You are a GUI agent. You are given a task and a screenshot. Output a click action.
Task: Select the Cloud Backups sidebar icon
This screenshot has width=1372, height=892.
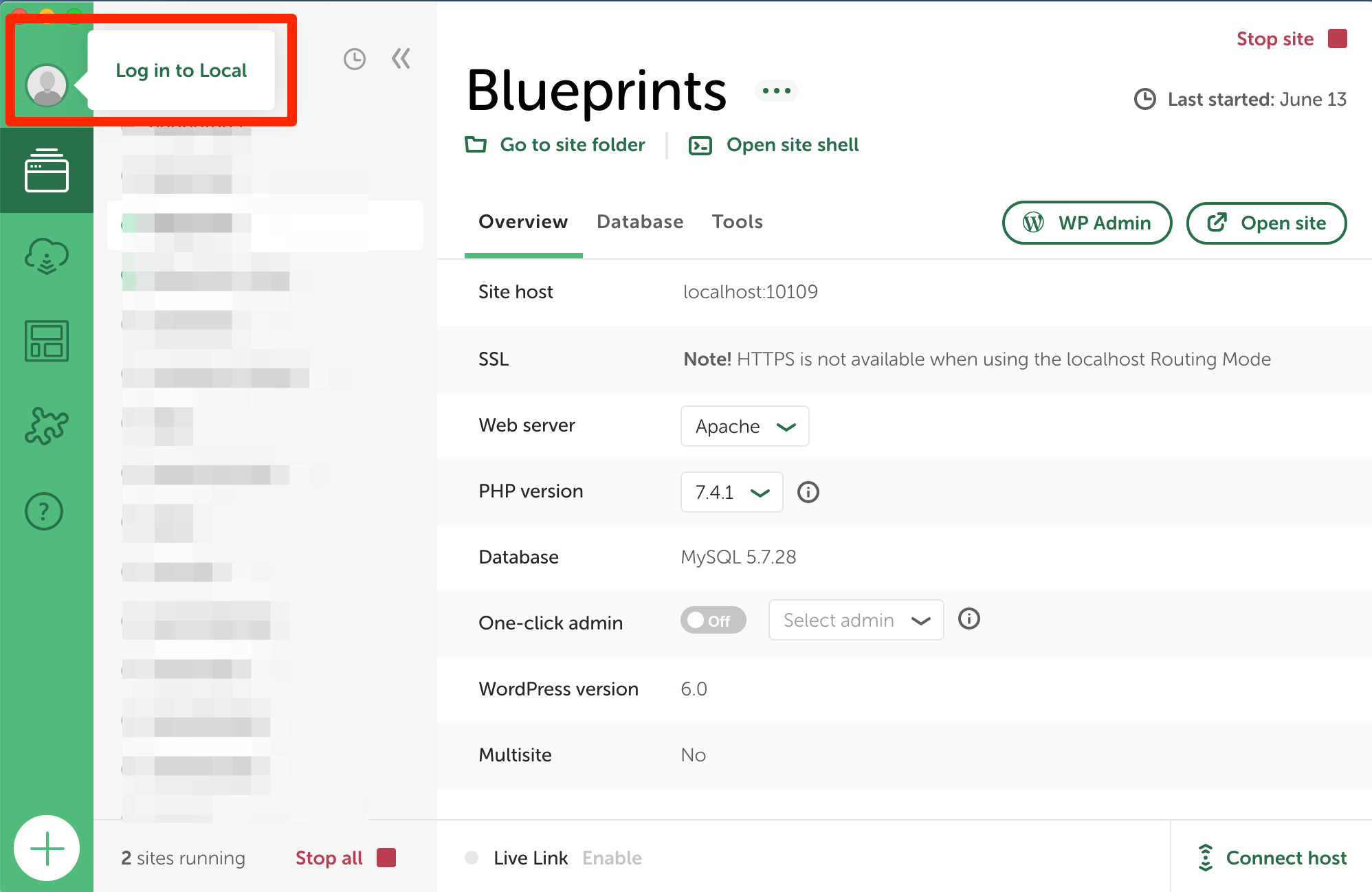(x=46, y=256)
